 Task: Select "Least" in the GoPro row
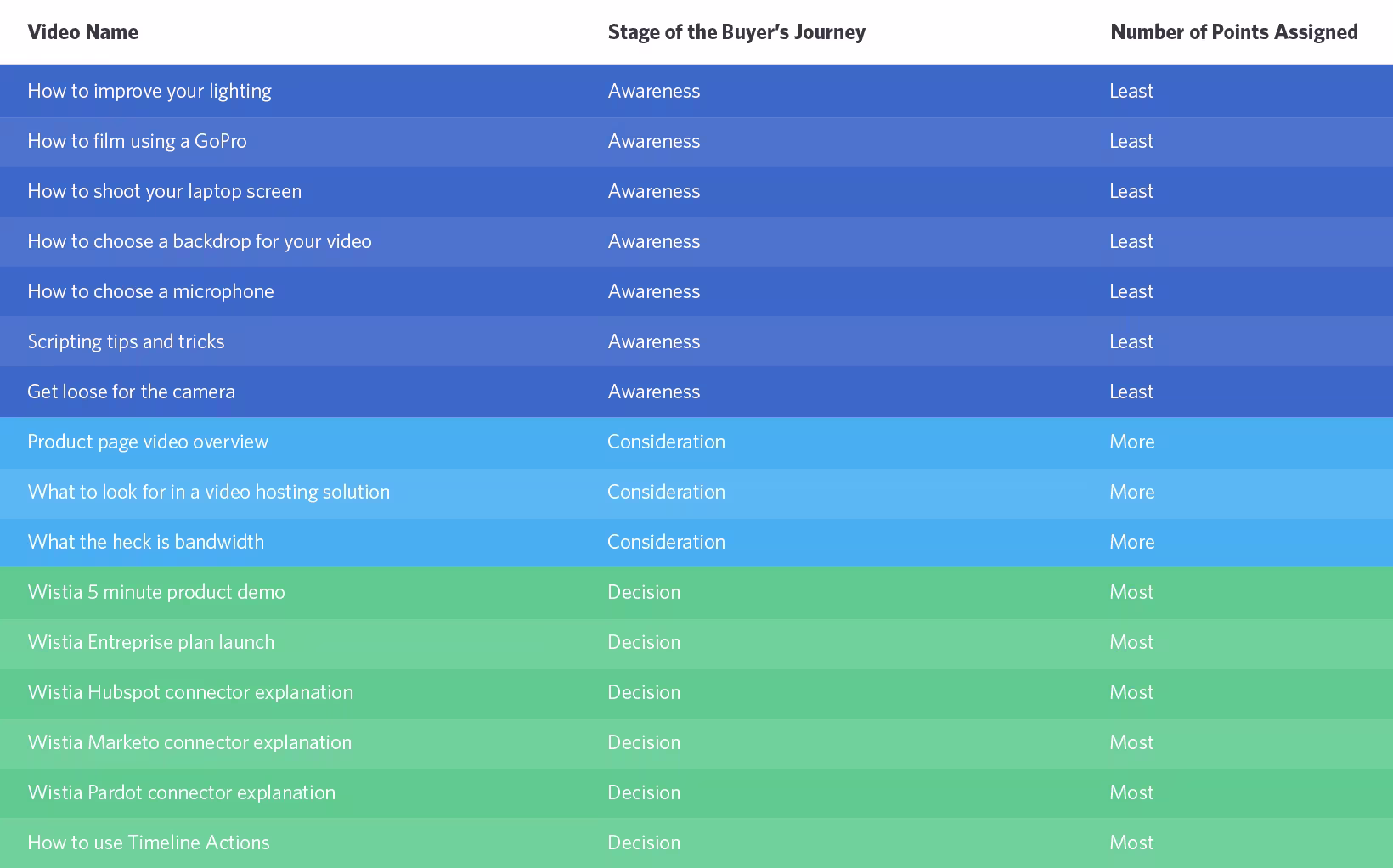1131,141
